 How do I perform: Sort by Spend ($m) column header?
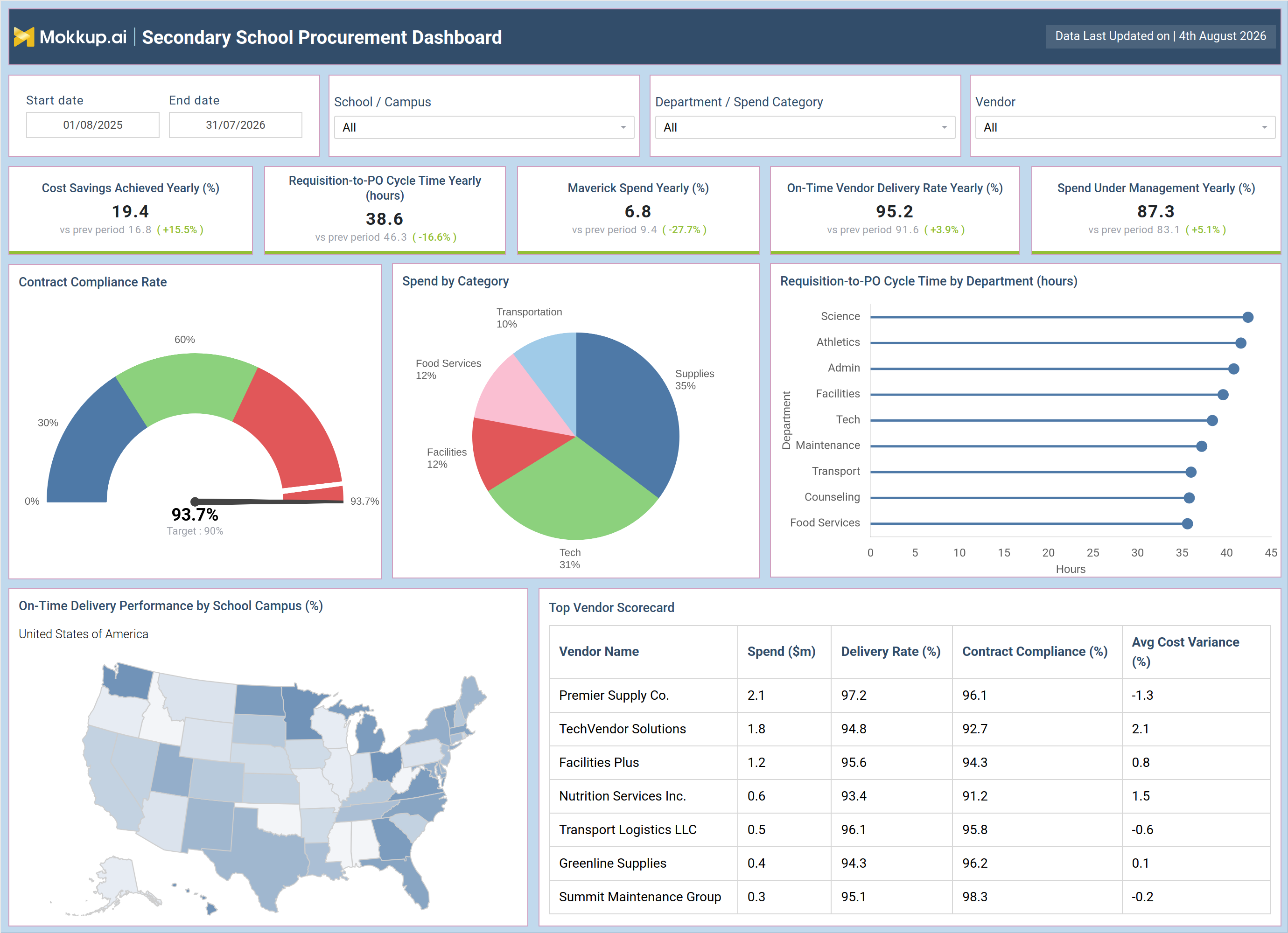(781, 651)
